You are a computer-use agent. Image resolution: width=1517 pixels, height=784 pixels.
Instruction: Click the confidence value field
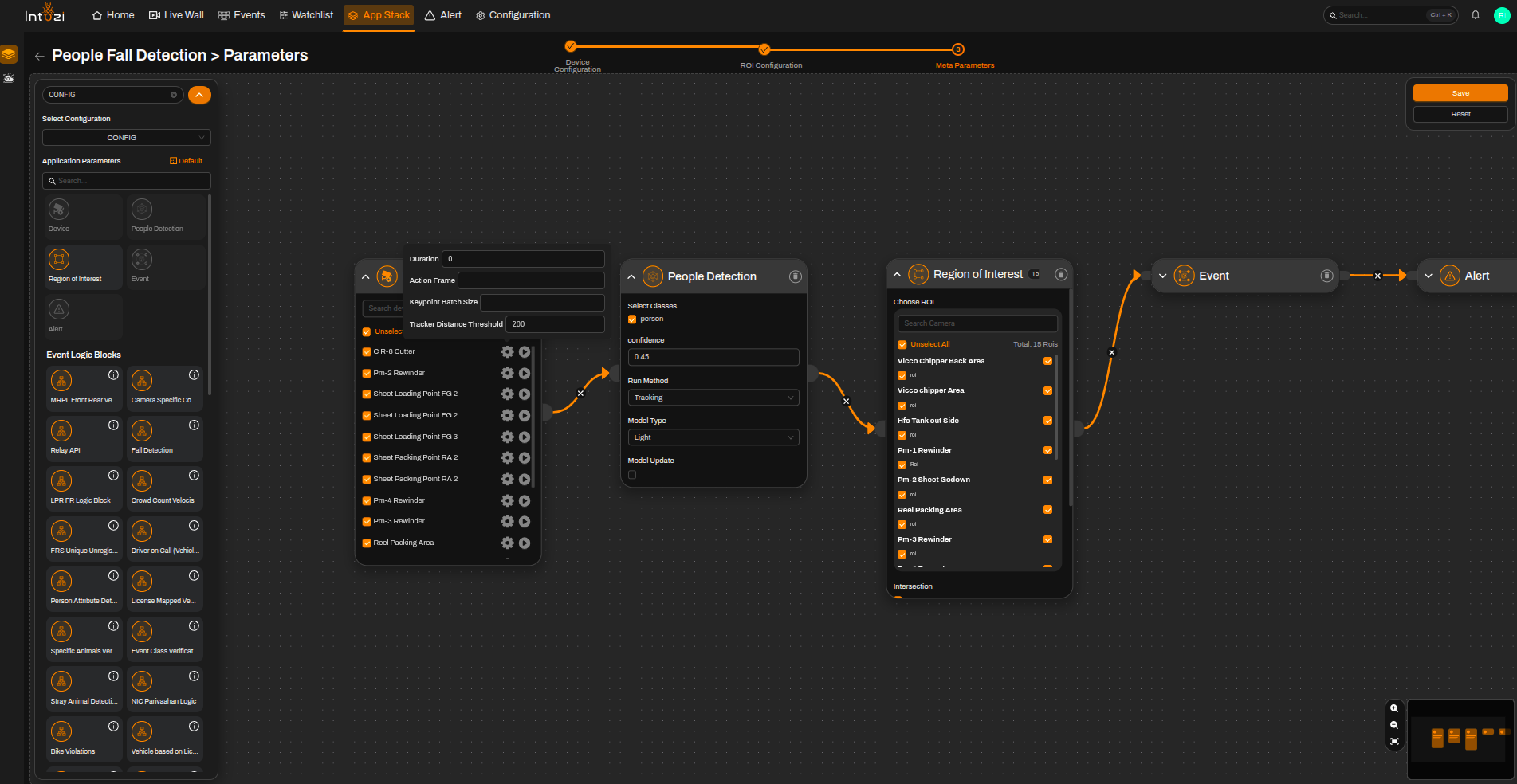(x=713, y=357)
